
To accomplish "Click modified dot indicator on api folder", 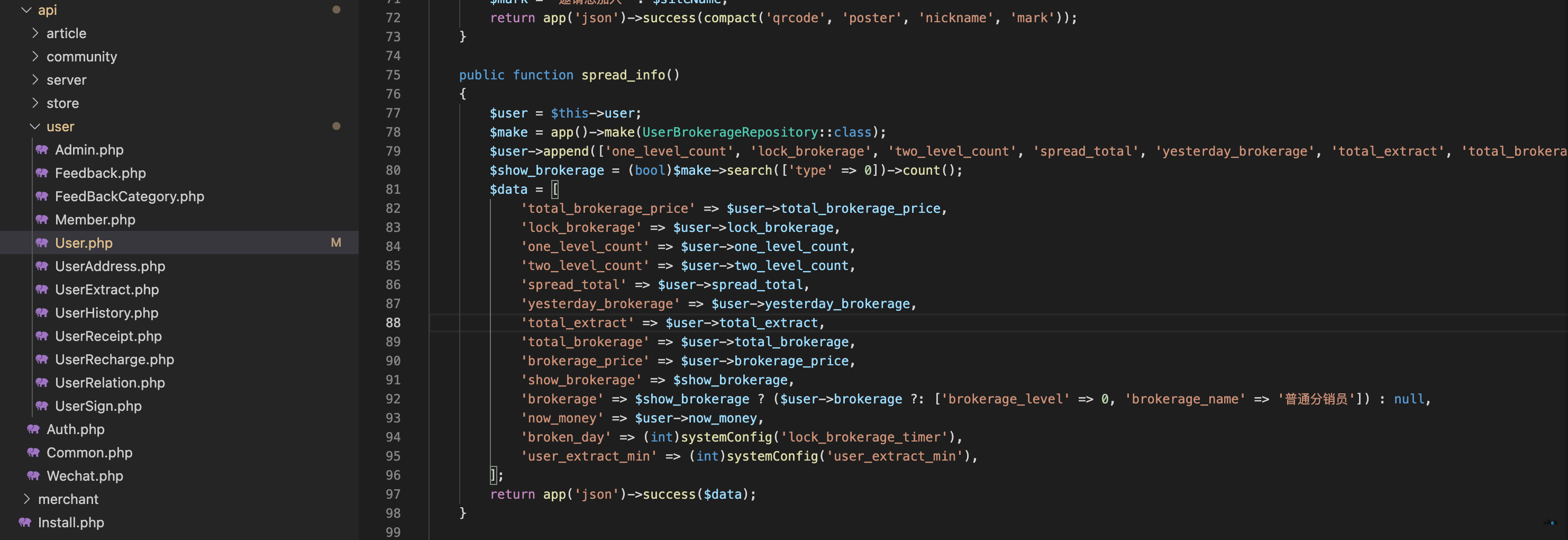I will [336, 10].
